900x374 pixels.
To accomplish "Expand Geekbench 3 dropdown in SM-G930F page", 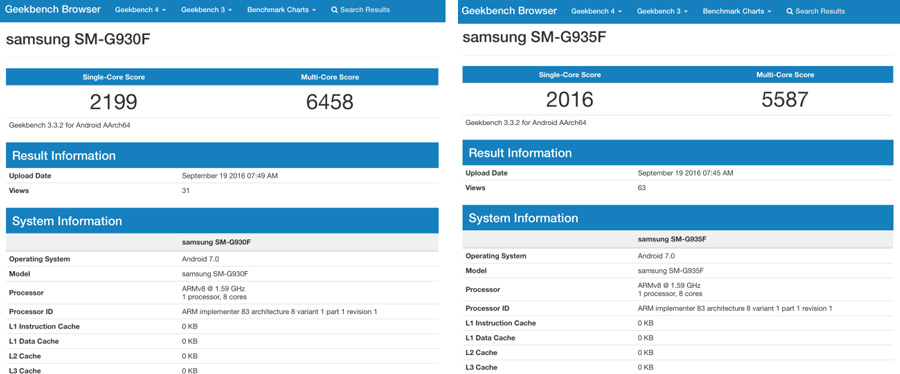I will 207,10.
